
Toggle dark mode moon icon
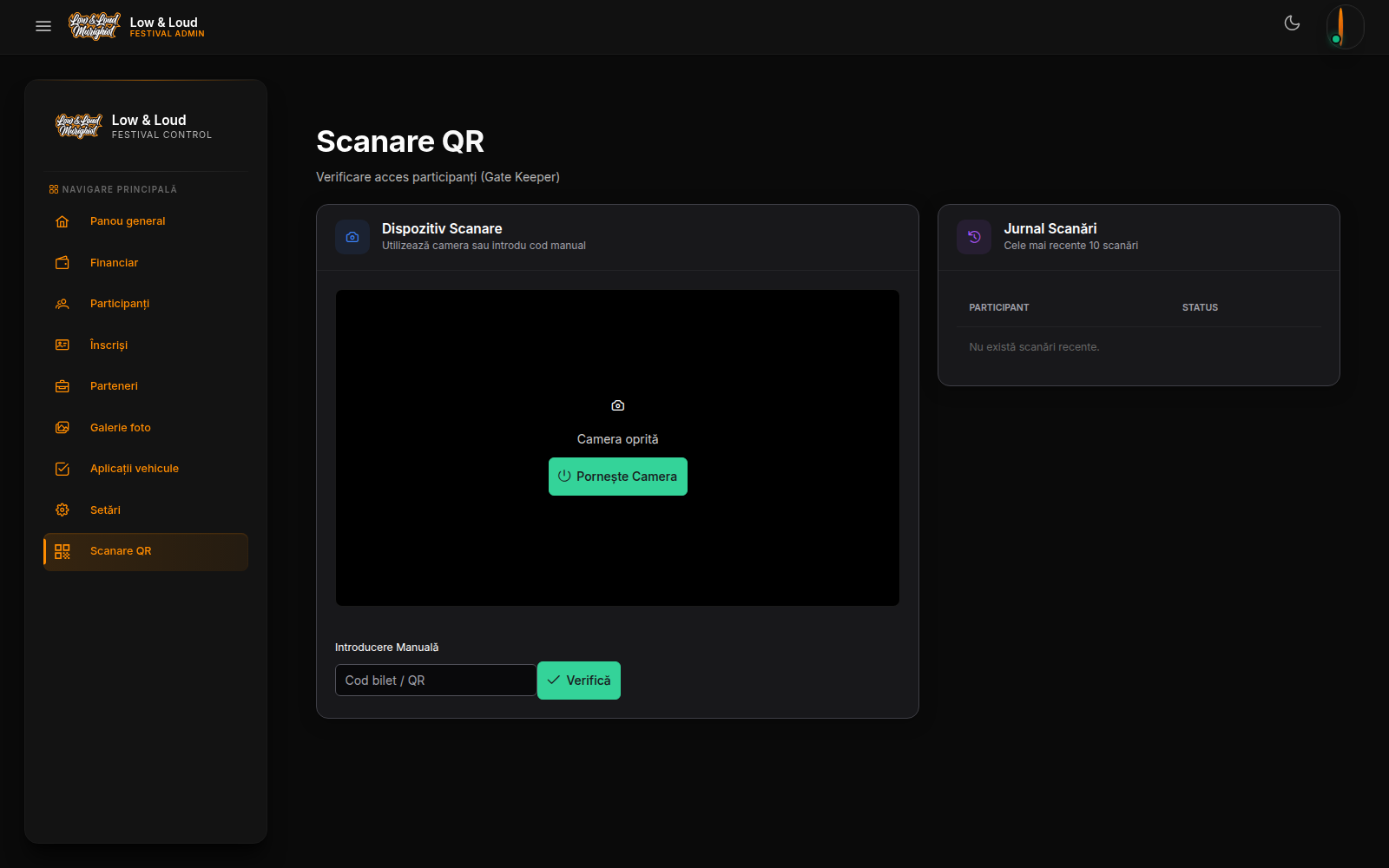point(1292,23)
